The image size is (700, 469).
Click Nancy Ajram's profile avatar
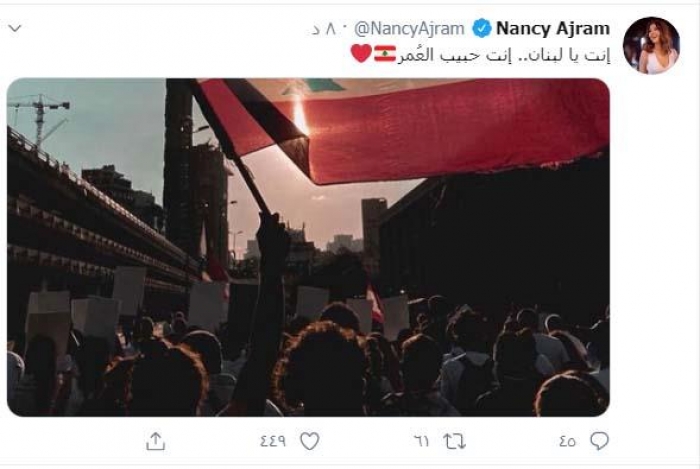(x=651, y=45)
